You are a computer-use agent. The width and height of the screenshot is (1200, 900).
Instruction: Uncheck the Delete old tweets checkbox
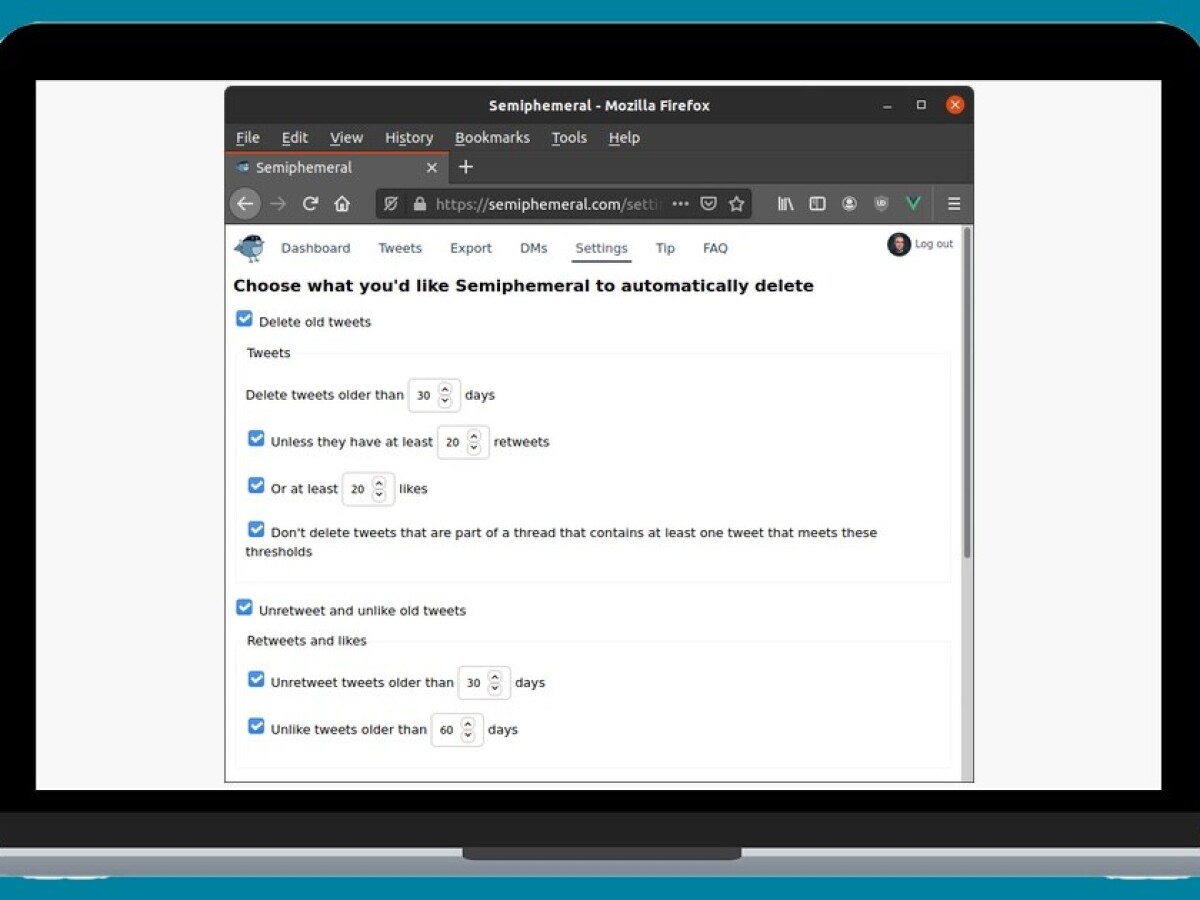244,319
